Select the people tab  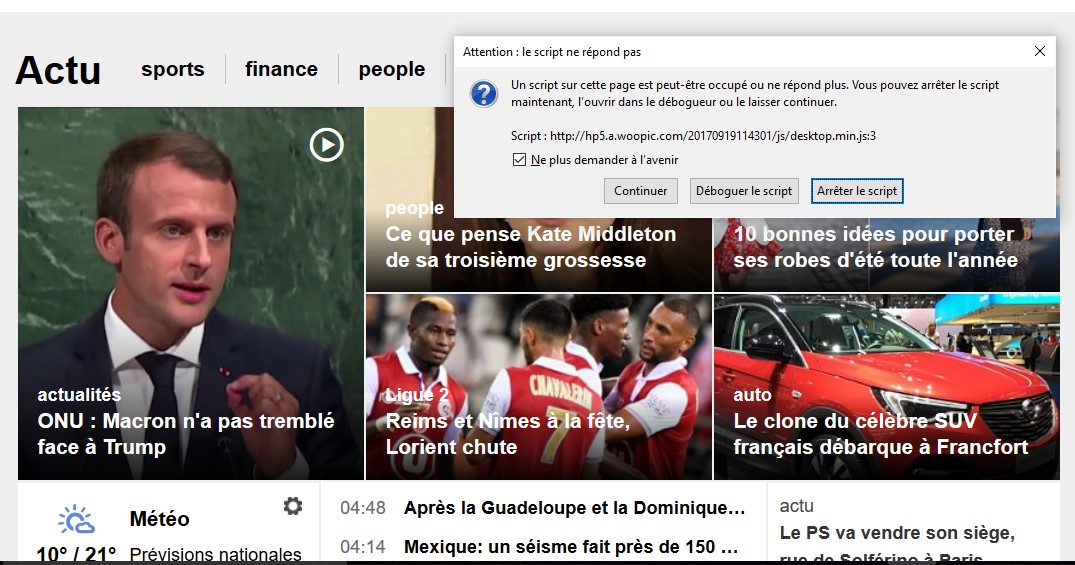tap(391, 69)
